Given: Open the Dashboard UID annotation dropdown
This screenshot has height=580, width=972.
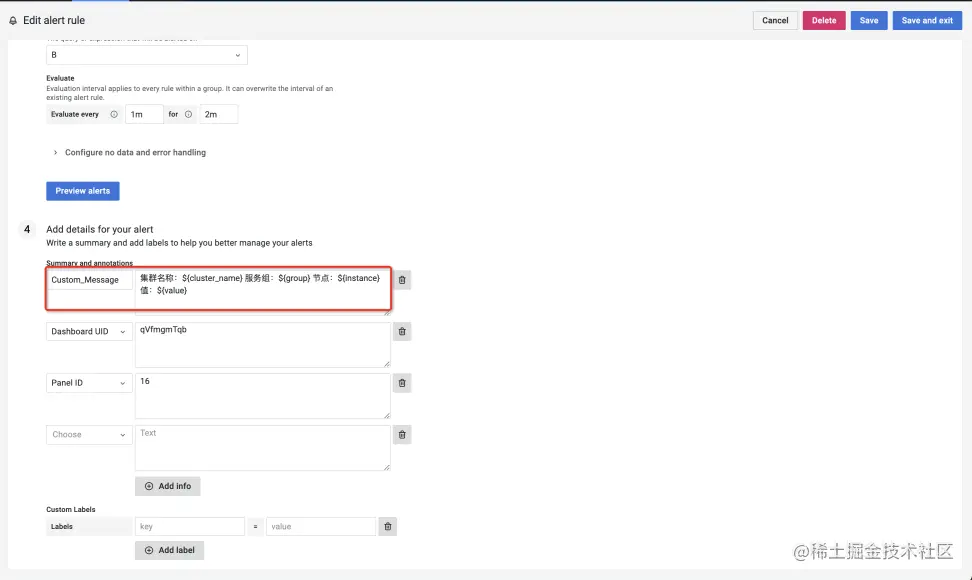Looking at the screenshot, I should point(89,332).
